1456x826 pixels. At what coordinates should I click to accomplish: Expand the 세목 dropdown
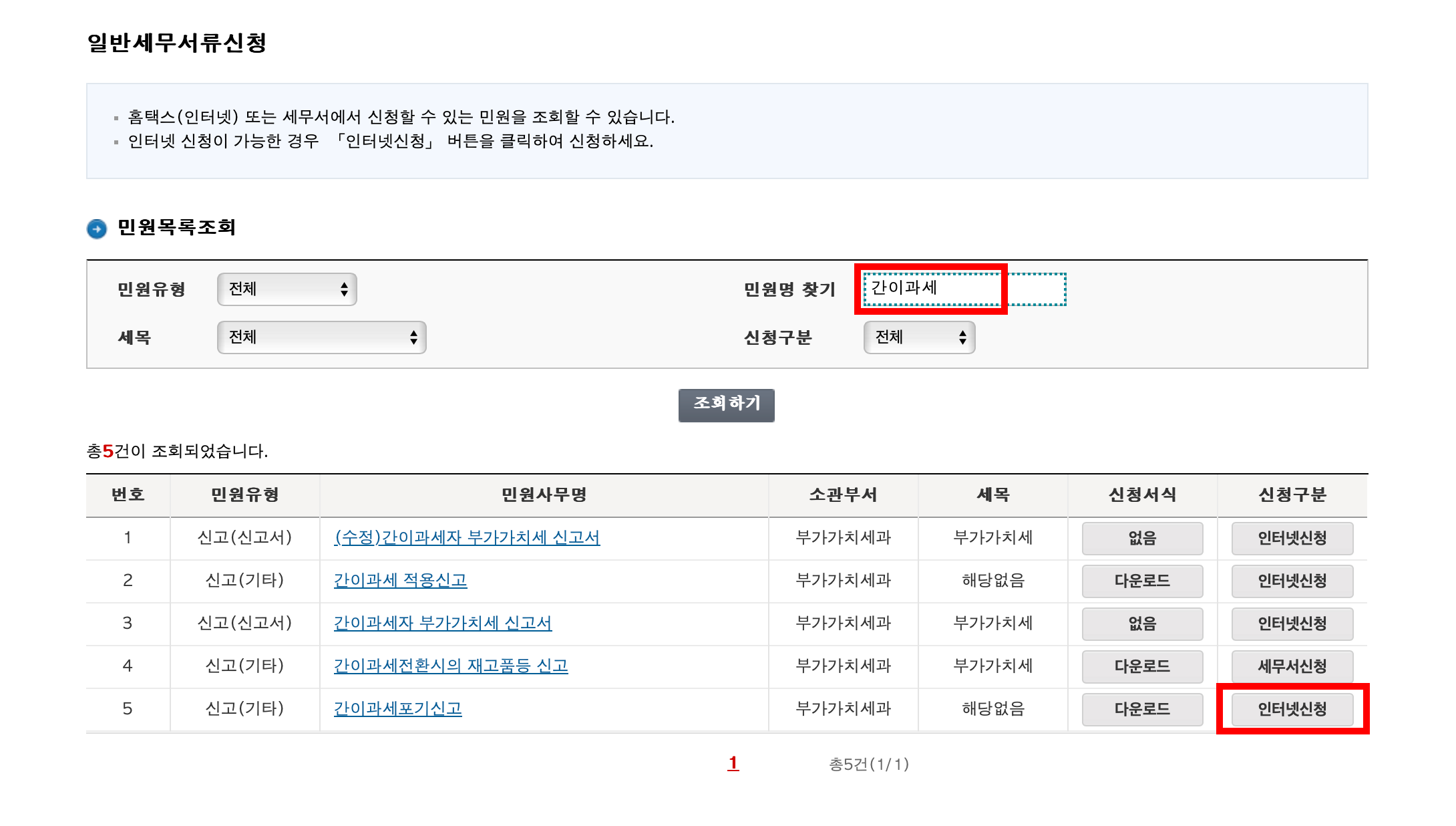[x=321, y=337]
